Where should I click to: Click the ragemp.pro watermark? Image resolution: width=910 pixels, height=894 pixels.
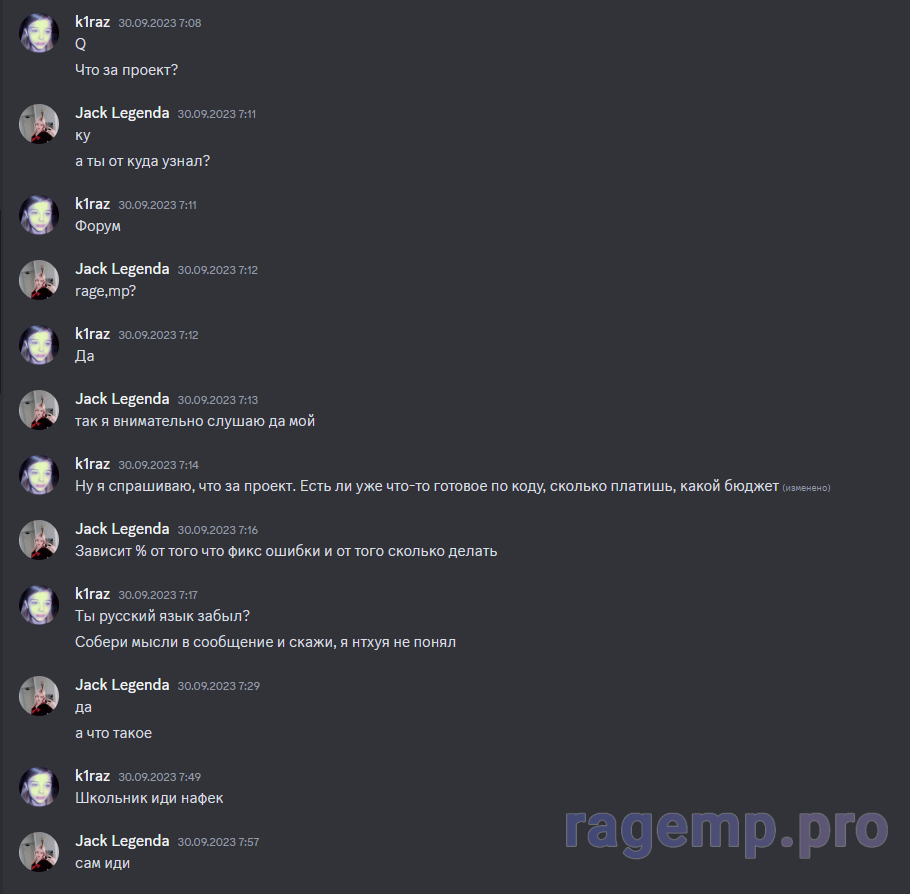pos(727,830)
